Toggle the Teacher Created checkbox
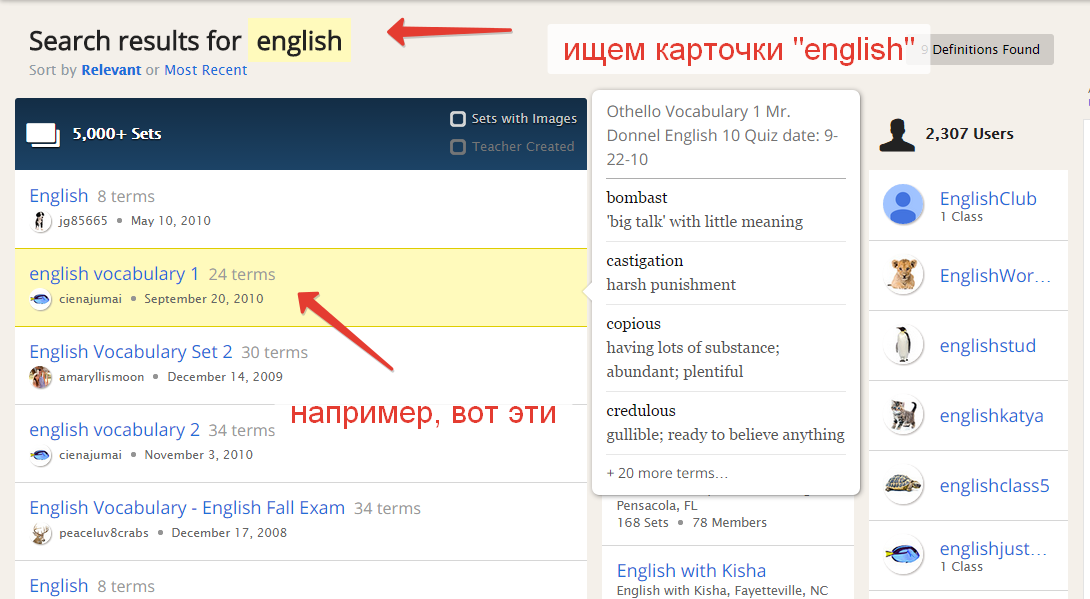Screen dimensions: 1090x599 [458, 147]
